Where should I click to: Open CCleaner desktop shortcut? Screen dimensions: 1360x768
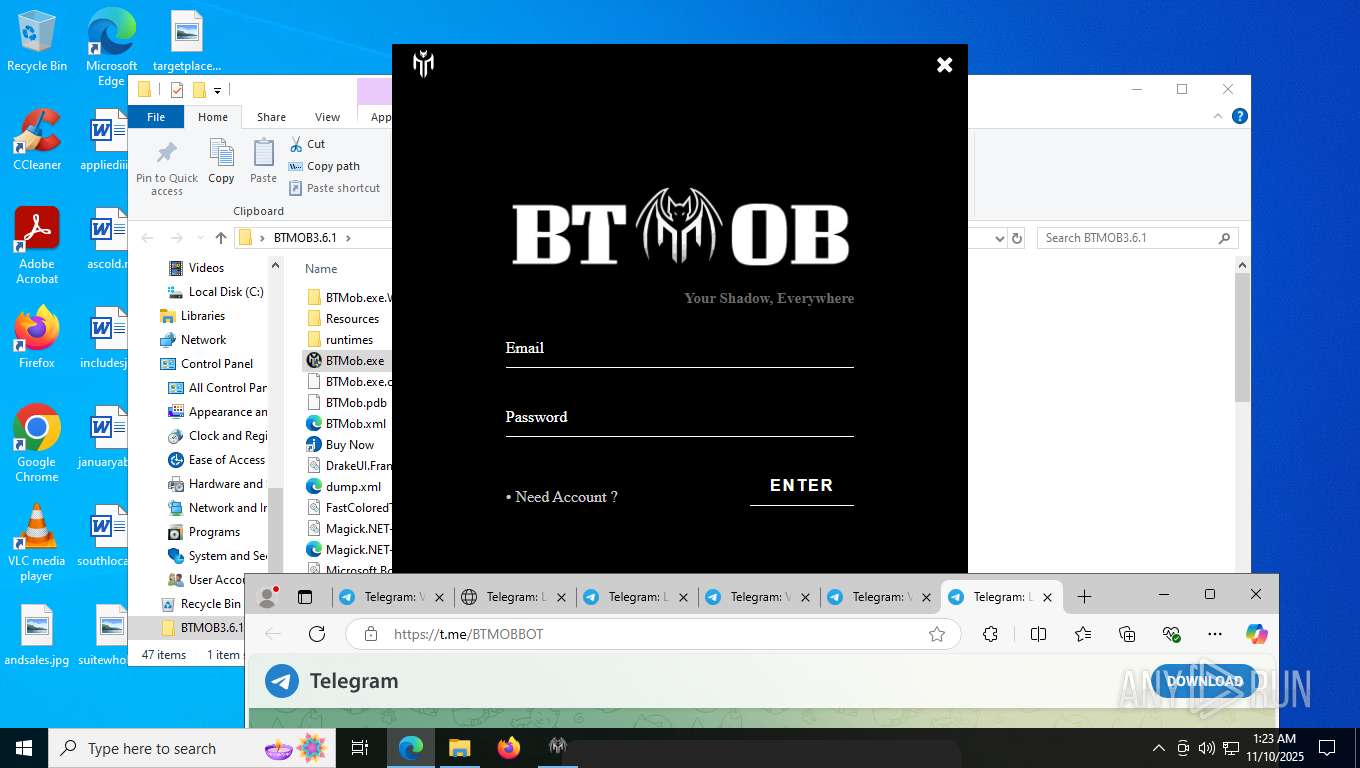[37, 140]
